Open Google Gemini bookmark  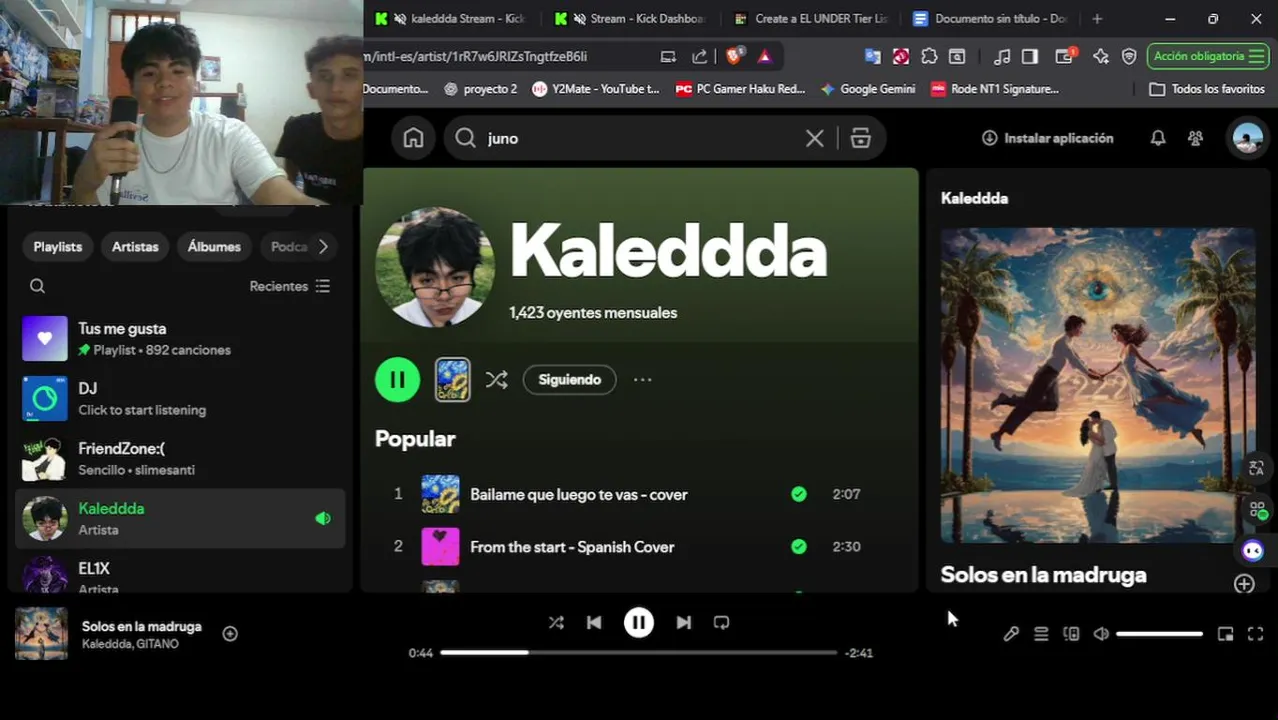click(867, 89)
